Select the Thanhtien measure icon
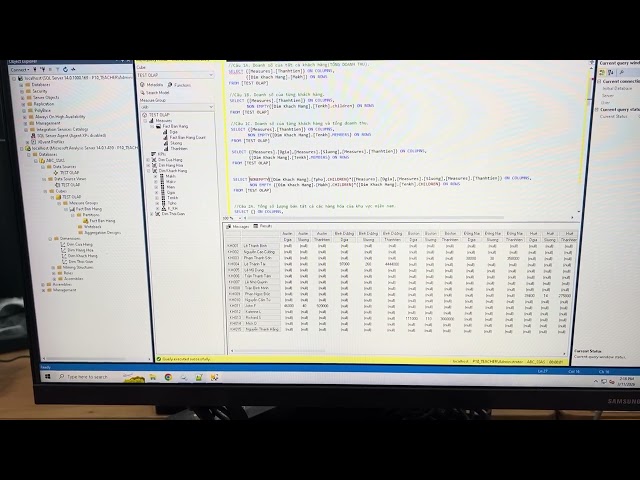Viewport: 640px width, 480px height. tap(166, 149)
